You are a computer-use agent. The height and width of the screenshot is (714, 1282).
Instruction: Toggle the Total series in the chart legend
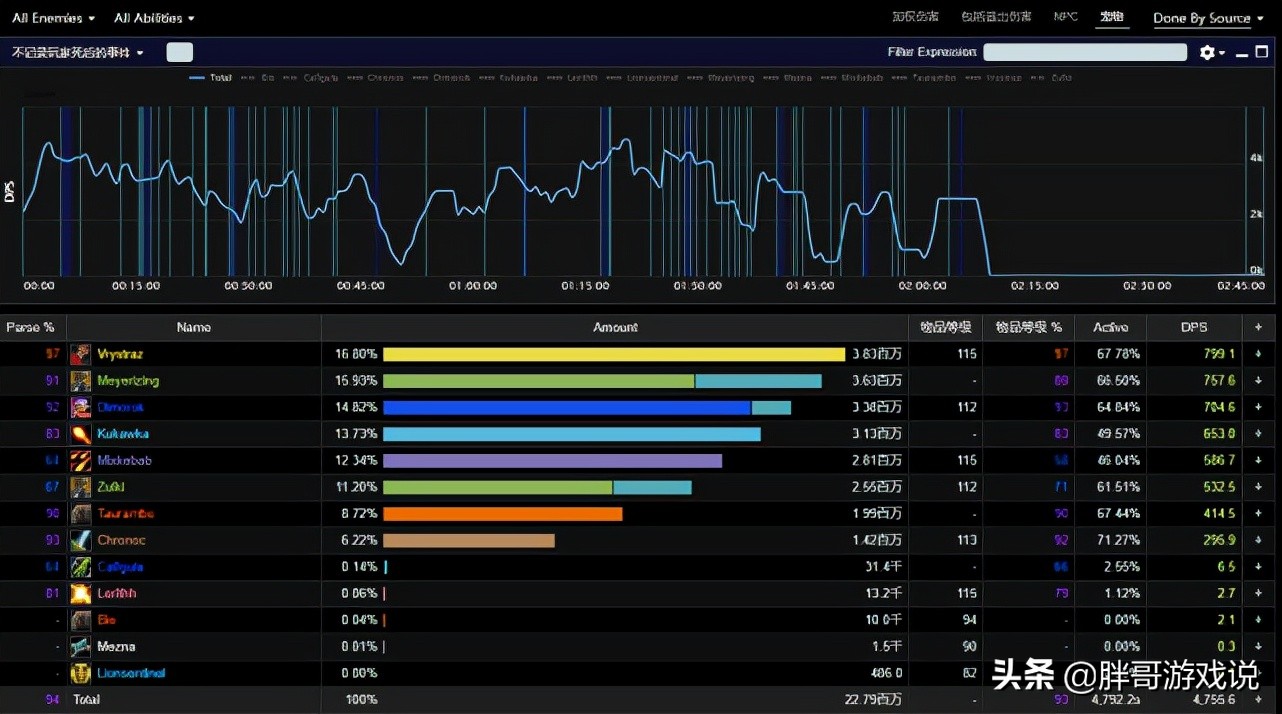click(211, 78)
